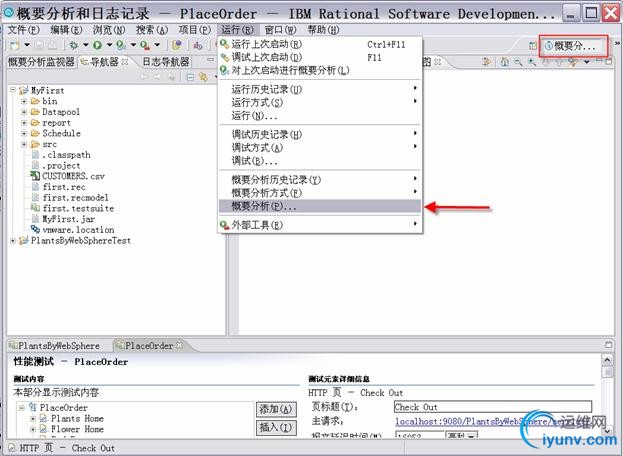Collapse the MyFirst project node
623x456 pixels.
(x=13, y=90)
